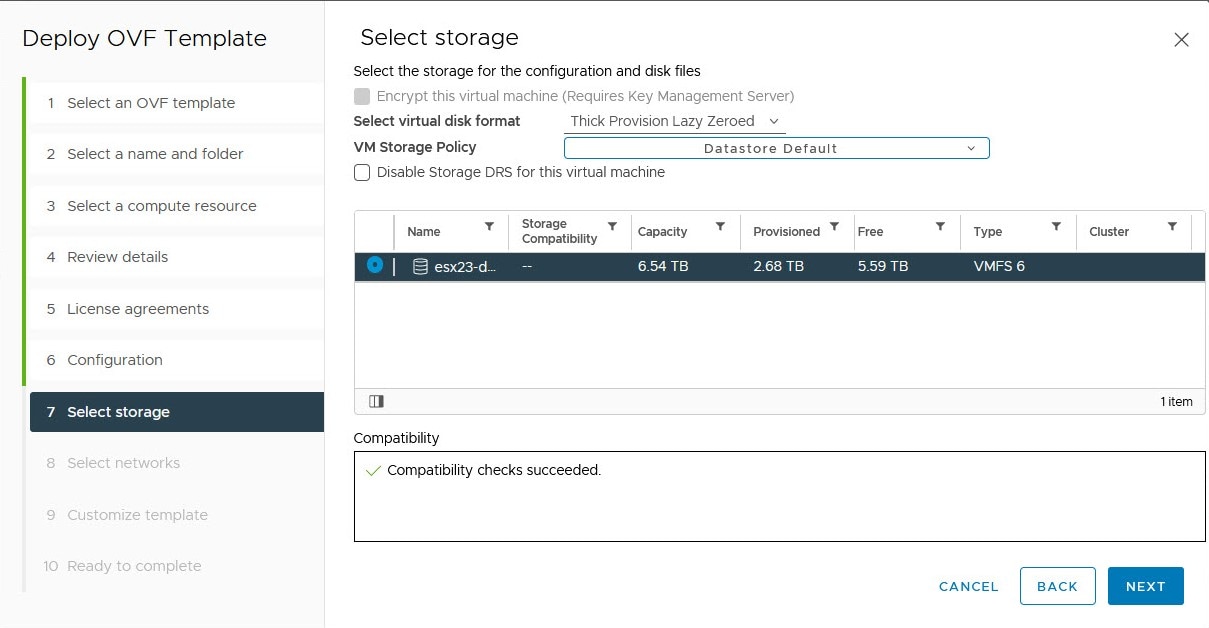Click the VMFS 6 type cell
The width and height of the screenshot is (1209, 628).
[x=999, y=266]
